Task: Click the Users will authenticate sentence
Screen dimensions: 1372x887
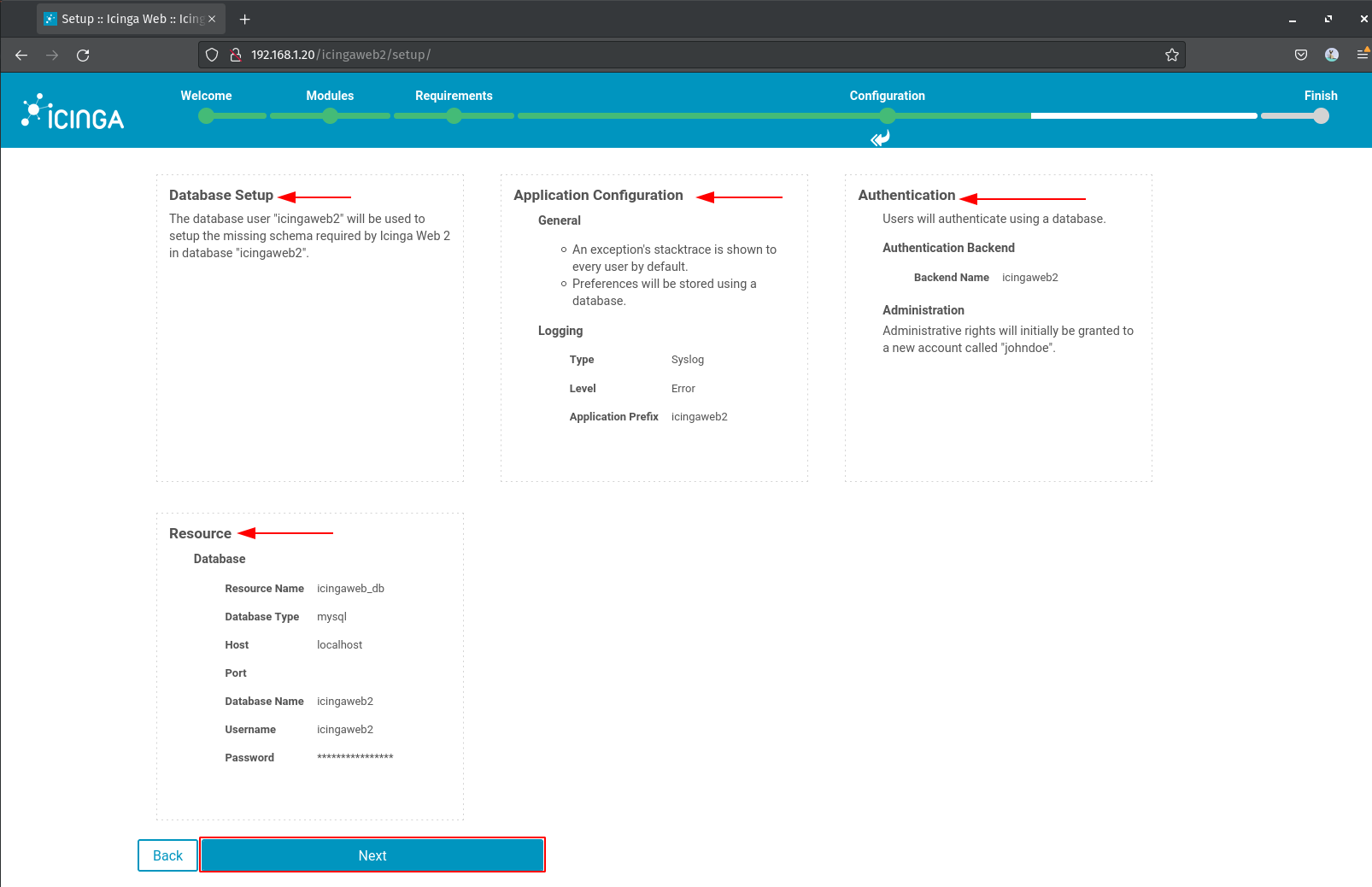Action: point(994,219)
